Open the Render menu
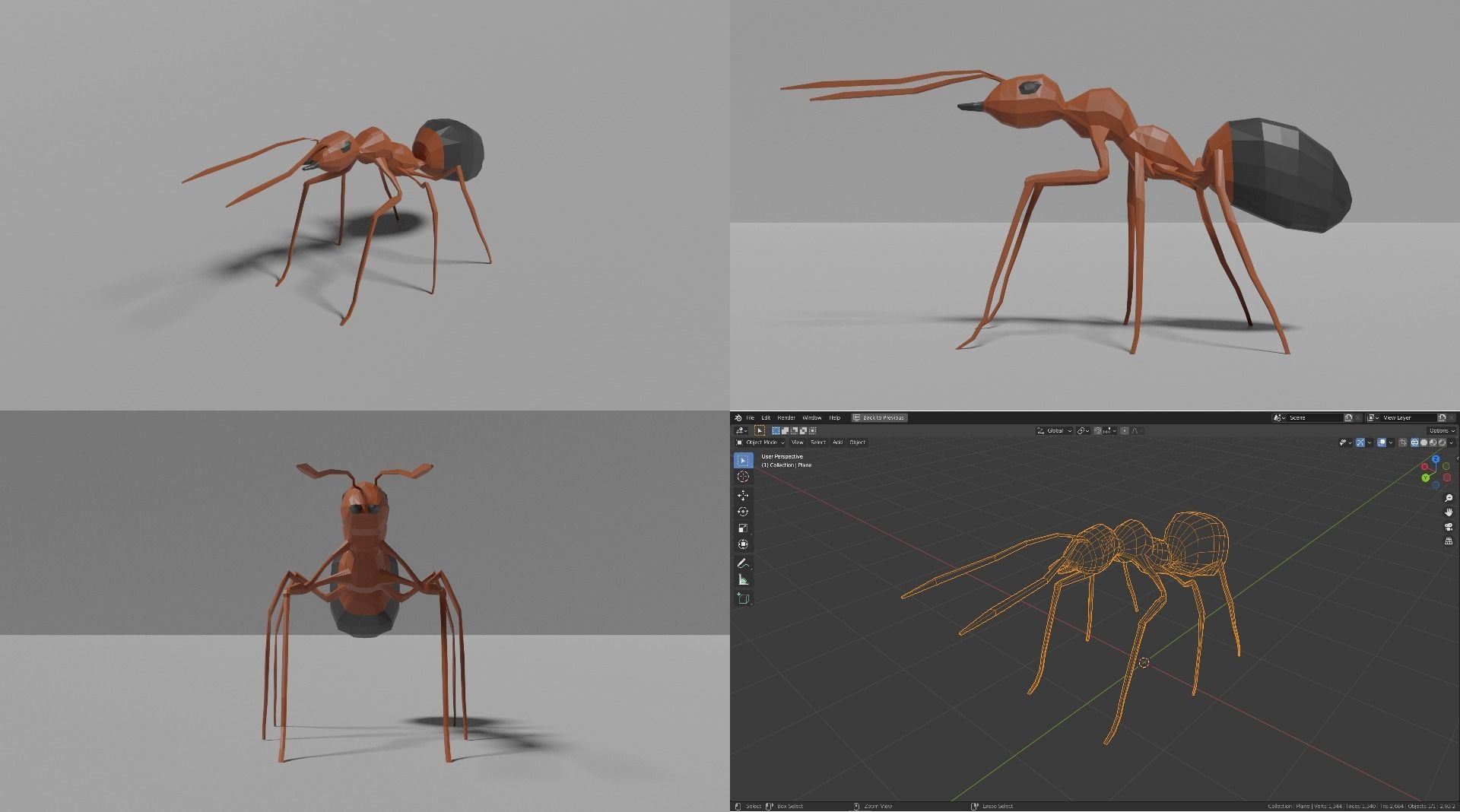 (786, 417)
